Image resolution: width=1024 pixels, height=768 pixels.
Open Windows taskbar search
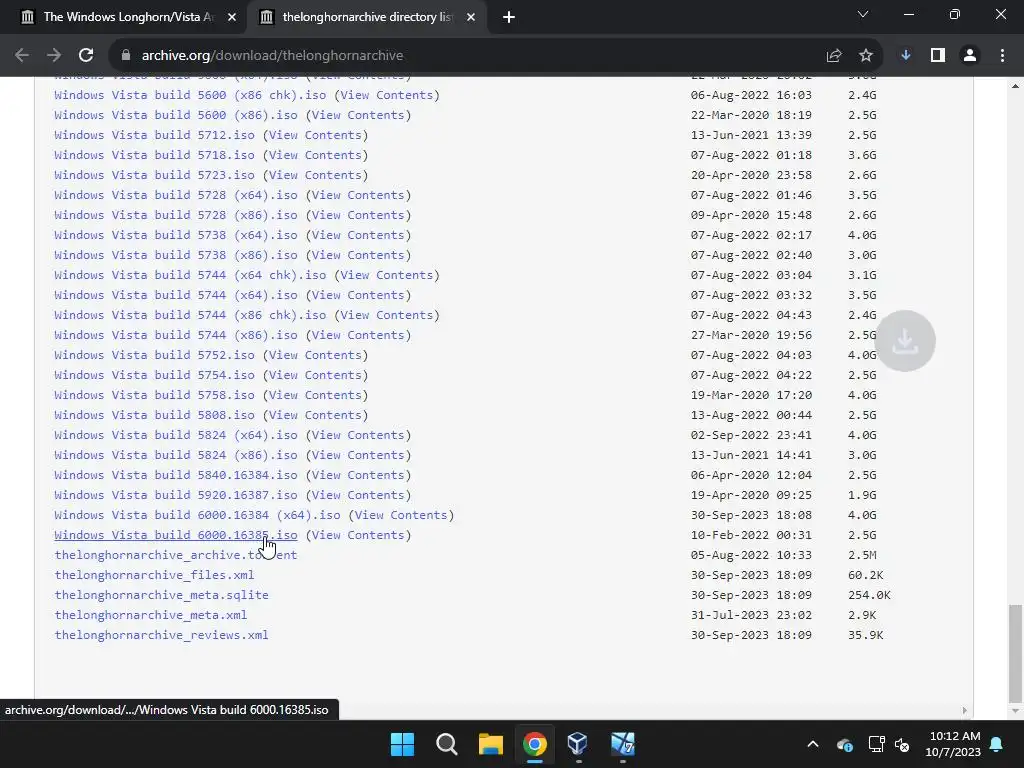tap(447, 744)
